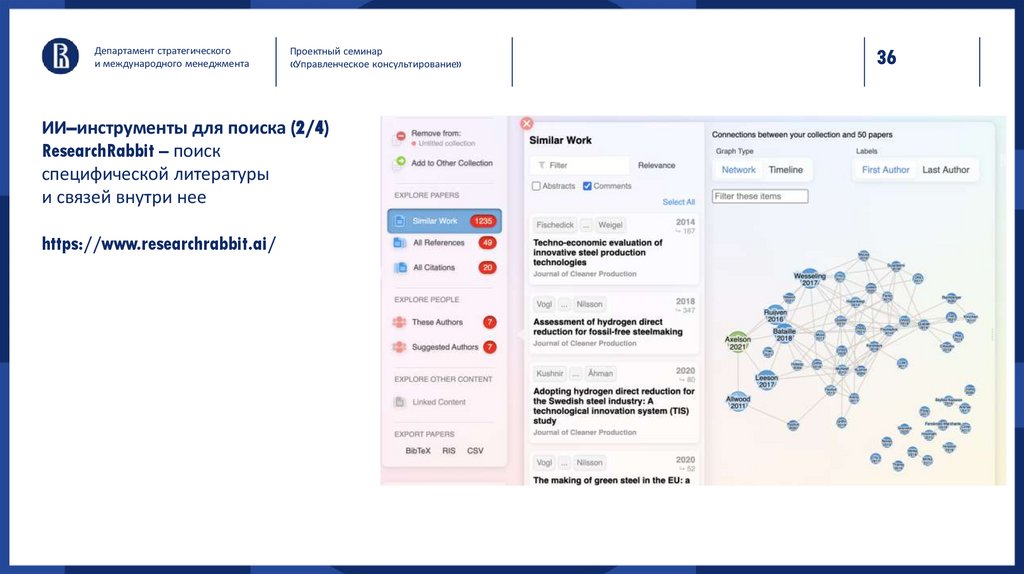The image size is (1024, 574).
Task: Click the Leeson 2017 graph node
Action: point(766,380)
